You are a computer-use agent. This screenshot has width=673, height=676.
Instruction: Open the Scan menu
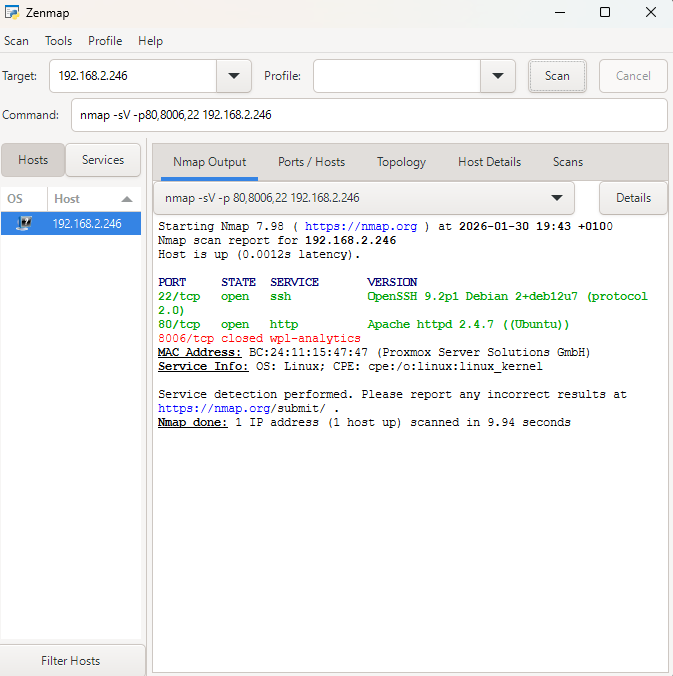pyautogui.click(x=16, y=41)
